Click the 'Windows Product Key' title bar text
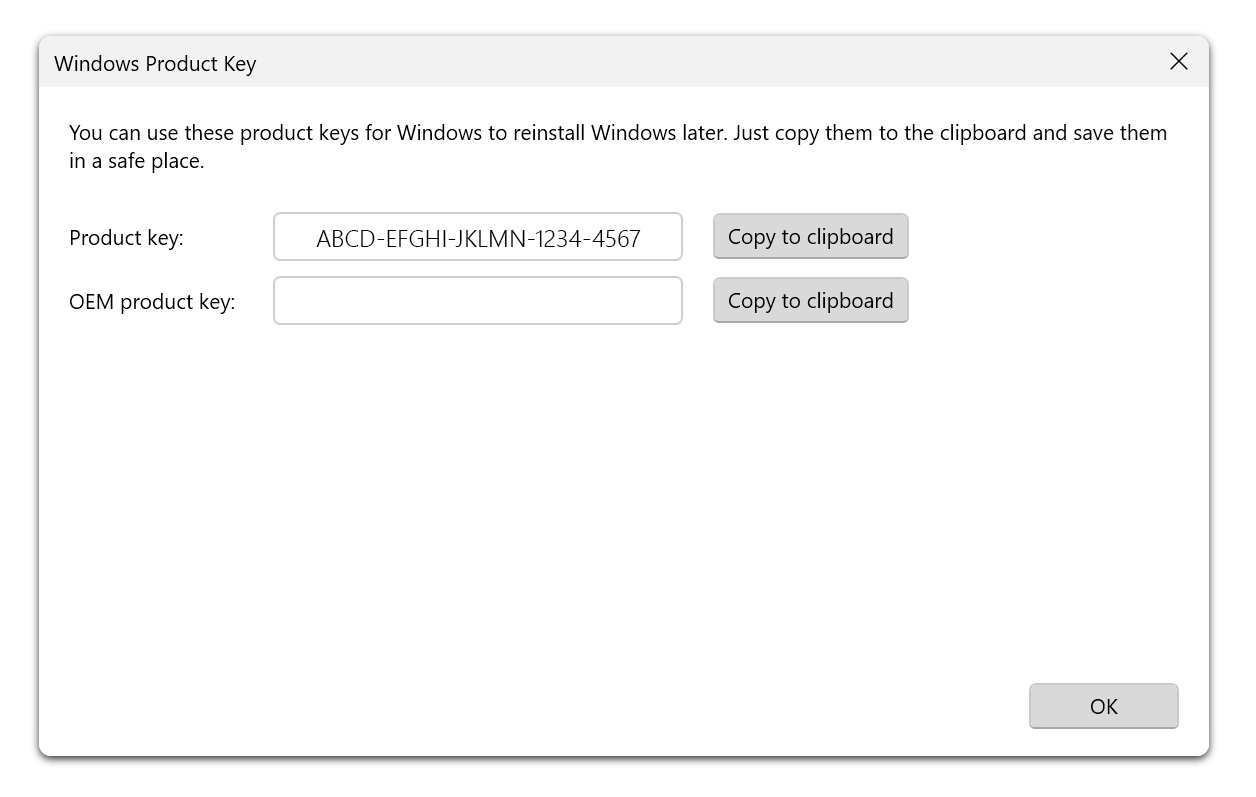This screenshot has height=797, width=1256. point(155,64)
